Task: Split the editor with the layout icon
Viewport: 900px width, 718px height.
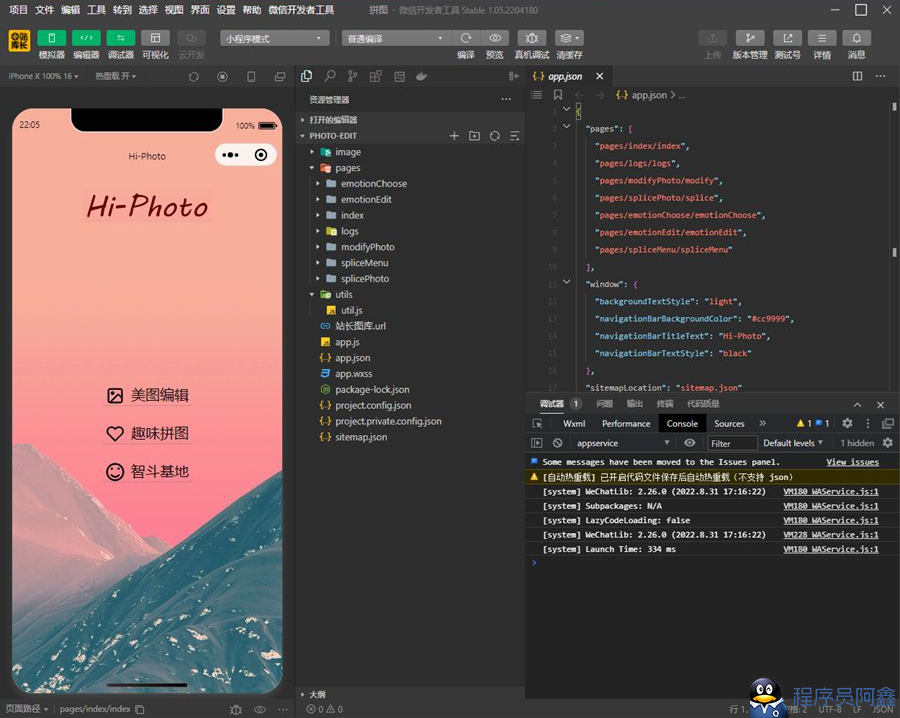Action: 857,76
